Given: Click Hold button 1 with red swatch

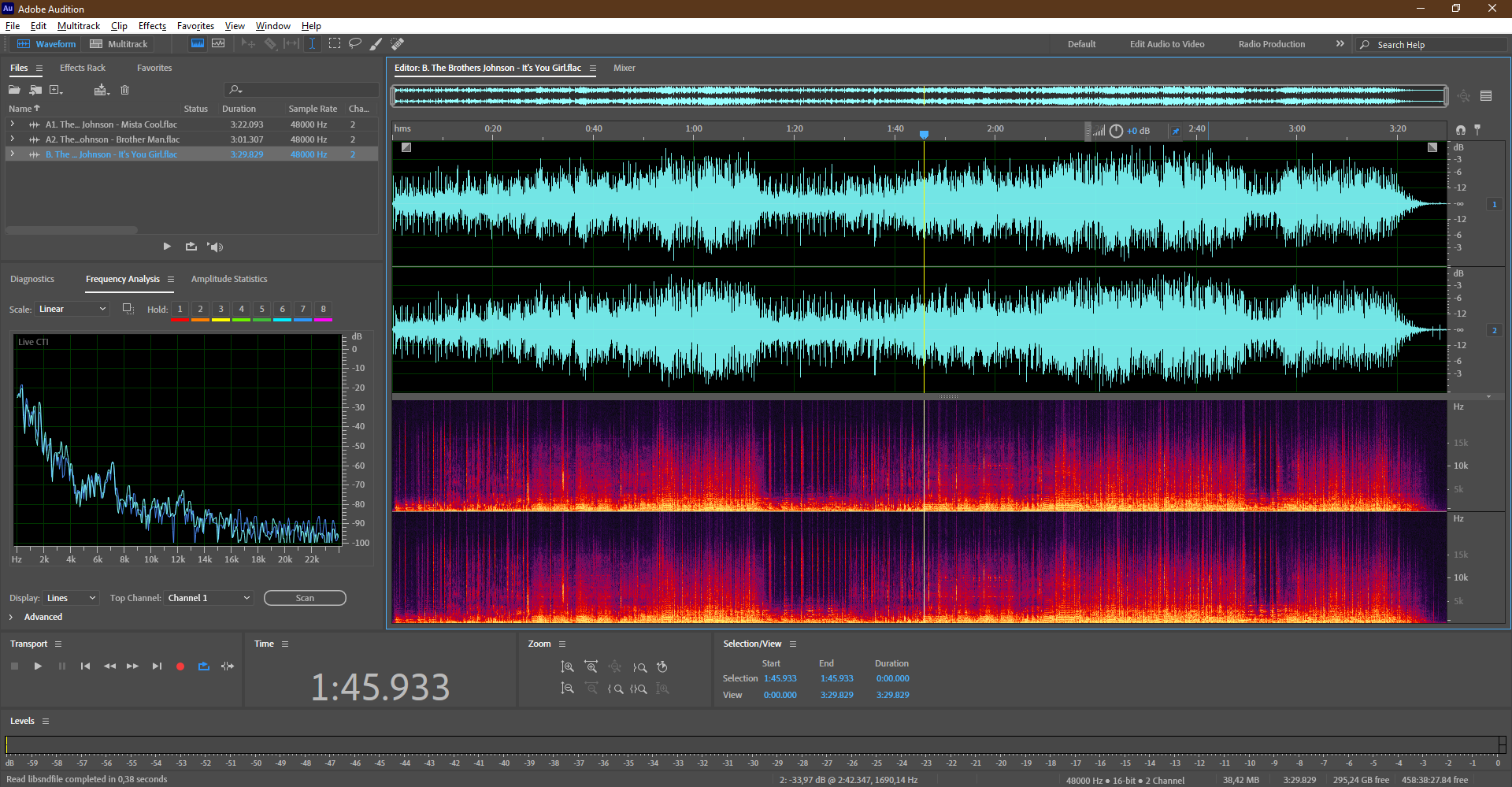Looking at the screenshot, I should [x=180, y=310].
